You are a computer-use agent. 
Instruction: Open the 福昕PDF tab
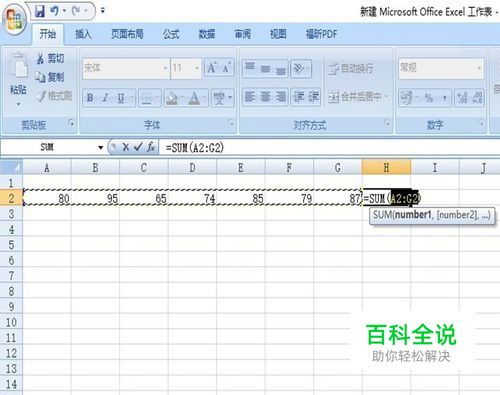coord(321,34)
